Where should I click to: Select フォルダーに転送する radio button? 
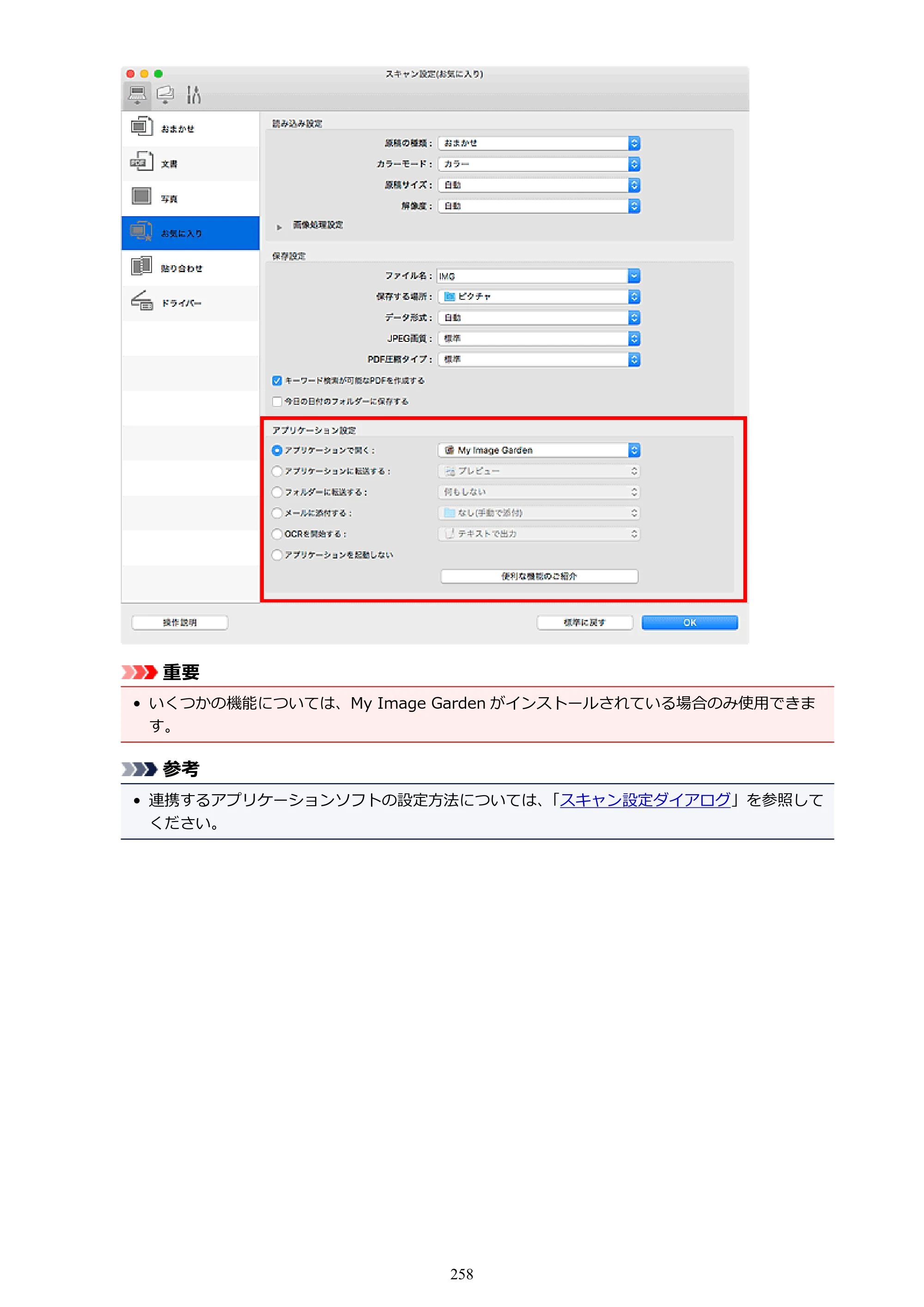277,492
